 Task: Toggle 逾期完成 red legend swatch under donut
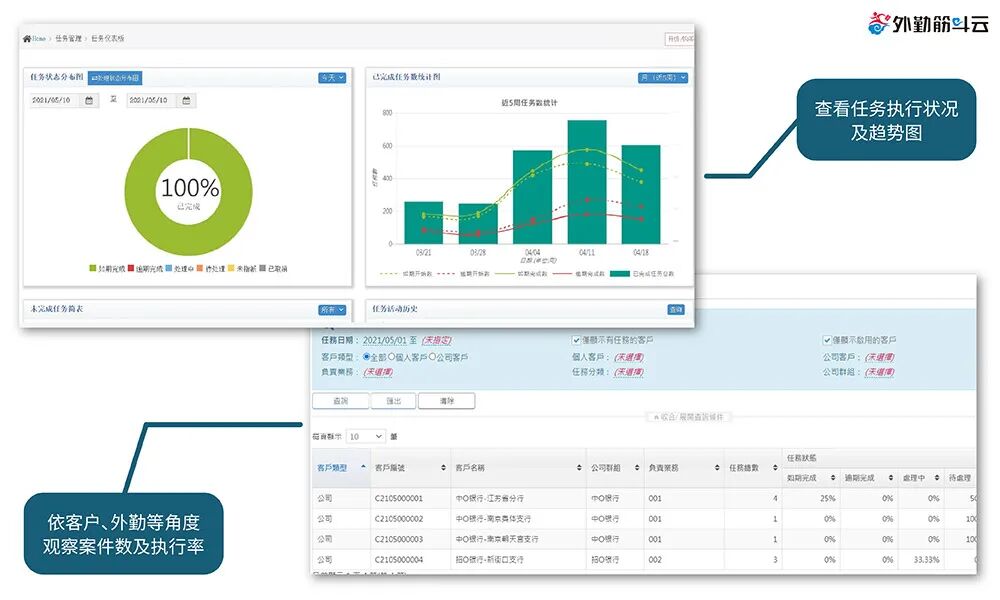tap(131, 268)
